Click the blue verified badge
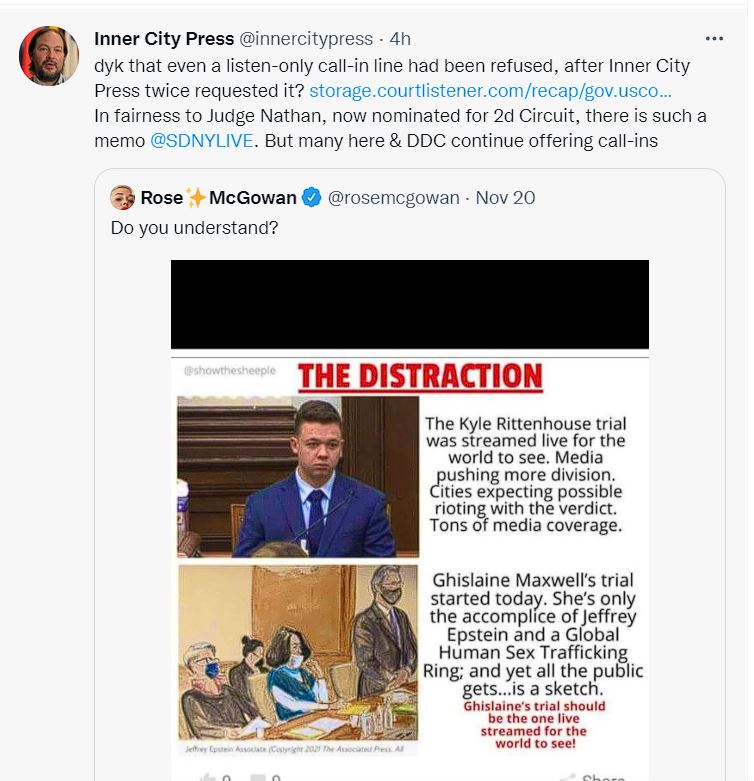This screenshot has width=754, height=781. [312, 198]
